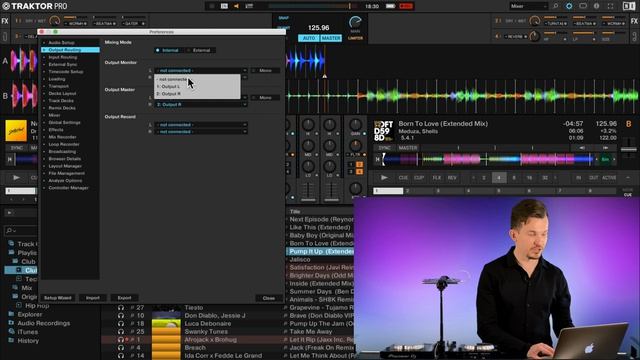Image resolution: width=640 pixels, height=360 pixels.
Task: Open Output Record R dropdown
Action: pos(201,132)
